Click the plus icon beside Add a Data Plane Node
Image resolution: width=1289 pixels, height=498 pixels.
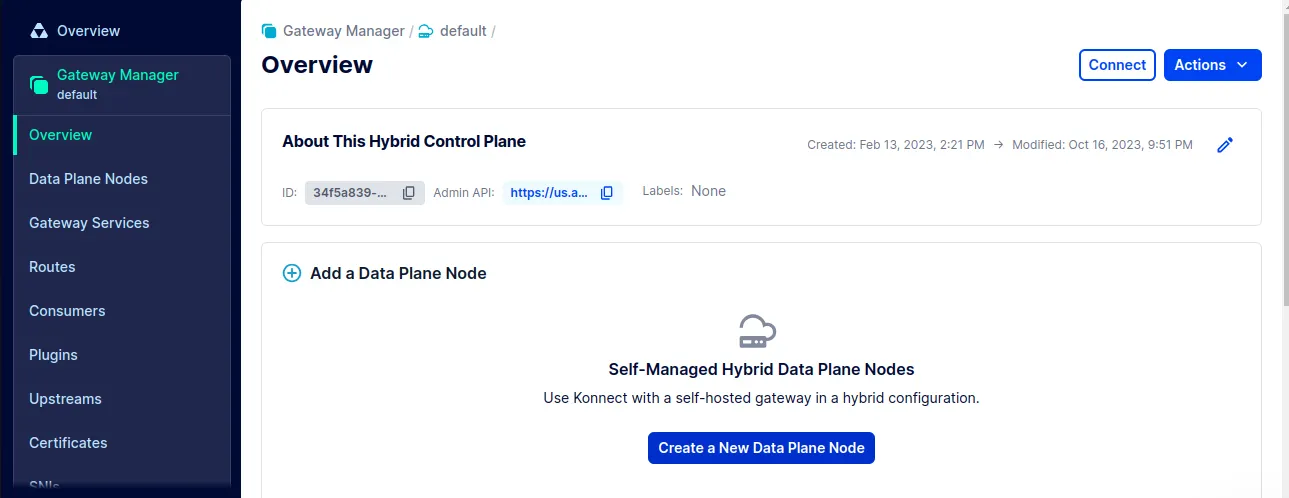tap(292, 273)
